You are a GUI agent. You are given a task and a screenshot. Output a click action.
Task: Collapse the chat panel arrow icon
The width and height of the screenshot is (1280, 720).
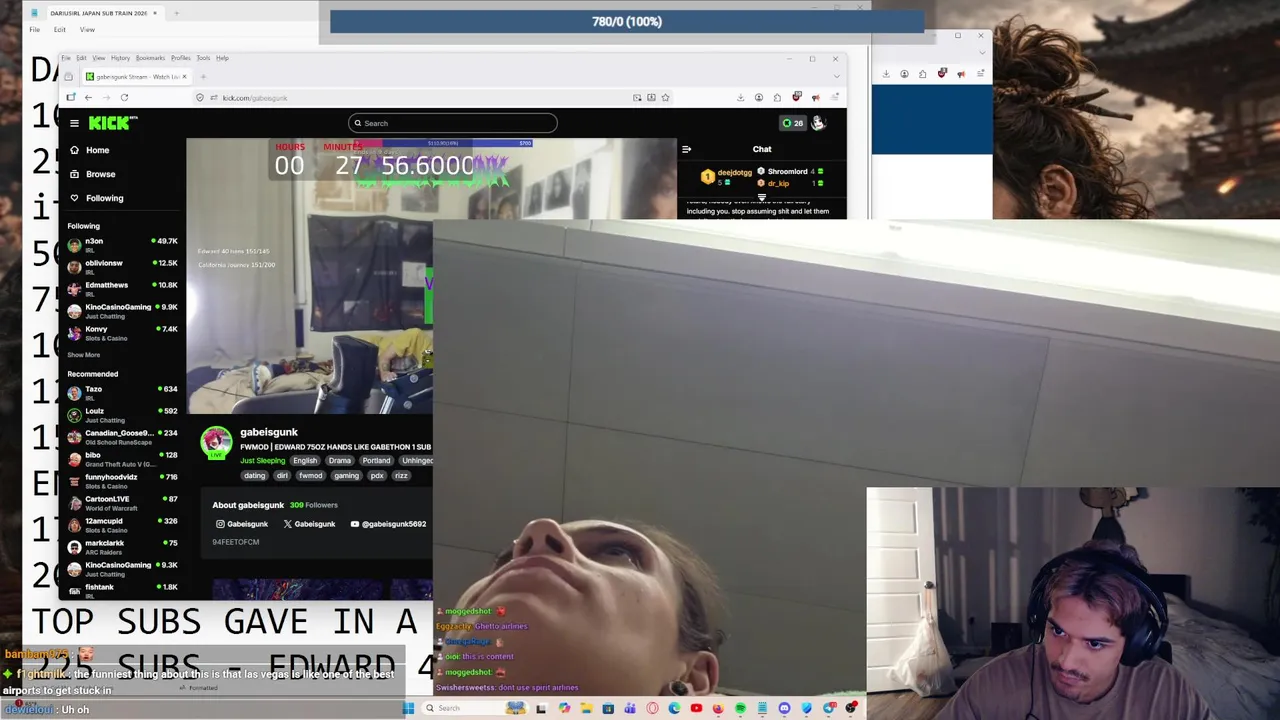pyautogui.click(x=686, y=149)
